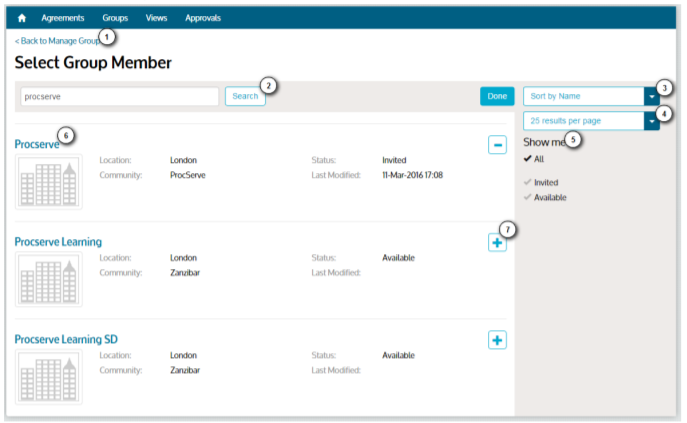Click the Procserve Learning building image

(x=49, y=278)
